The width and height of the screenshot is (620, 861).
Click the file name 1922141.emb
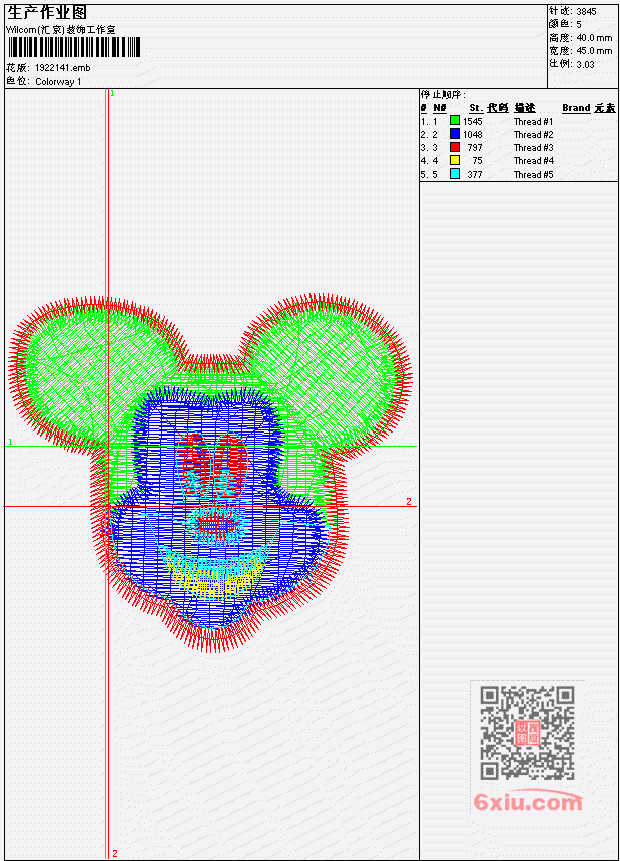pos(63,68)
